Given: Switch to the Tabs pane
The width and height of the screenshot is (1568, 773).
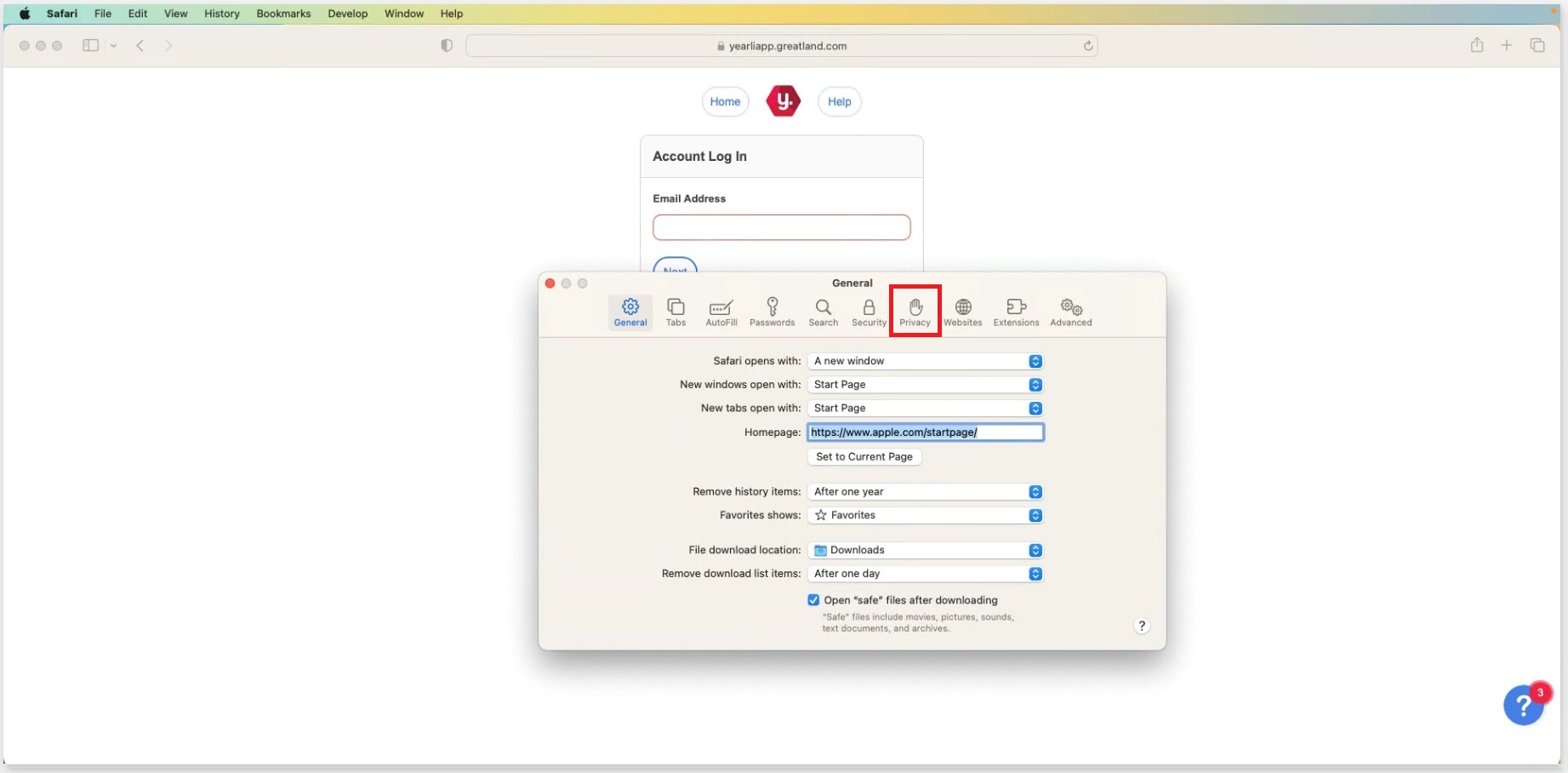Looking at the screenshot, I should point(676,312).
